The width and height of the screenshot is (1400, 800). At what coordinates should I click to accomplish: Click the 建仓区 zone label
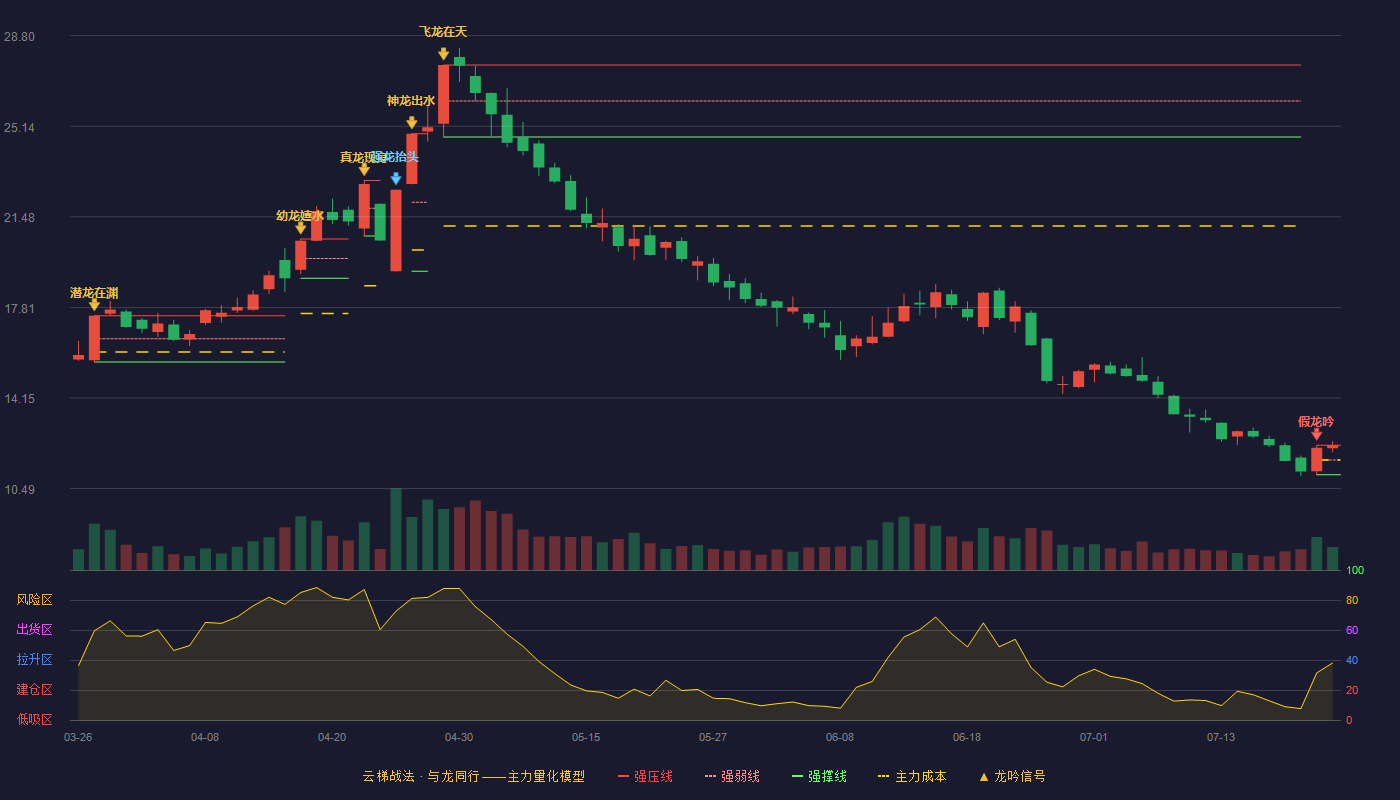[35, 690]
